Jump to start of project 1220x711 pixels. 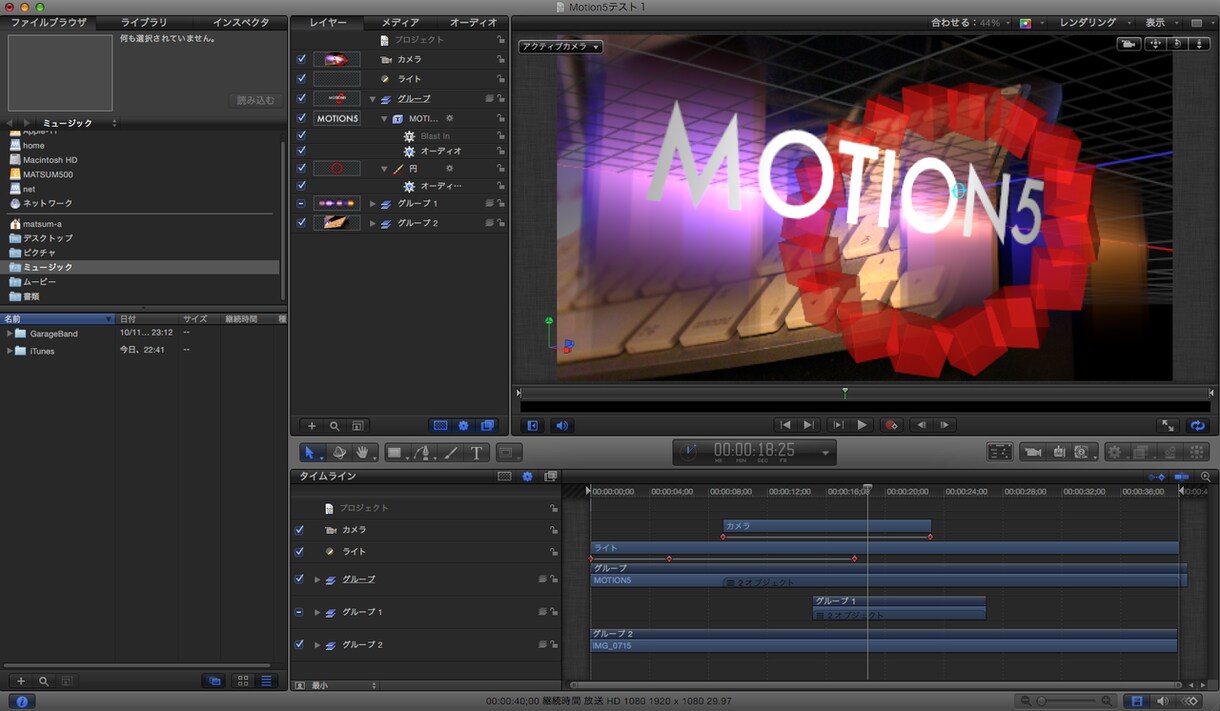[x=786, y=425]
